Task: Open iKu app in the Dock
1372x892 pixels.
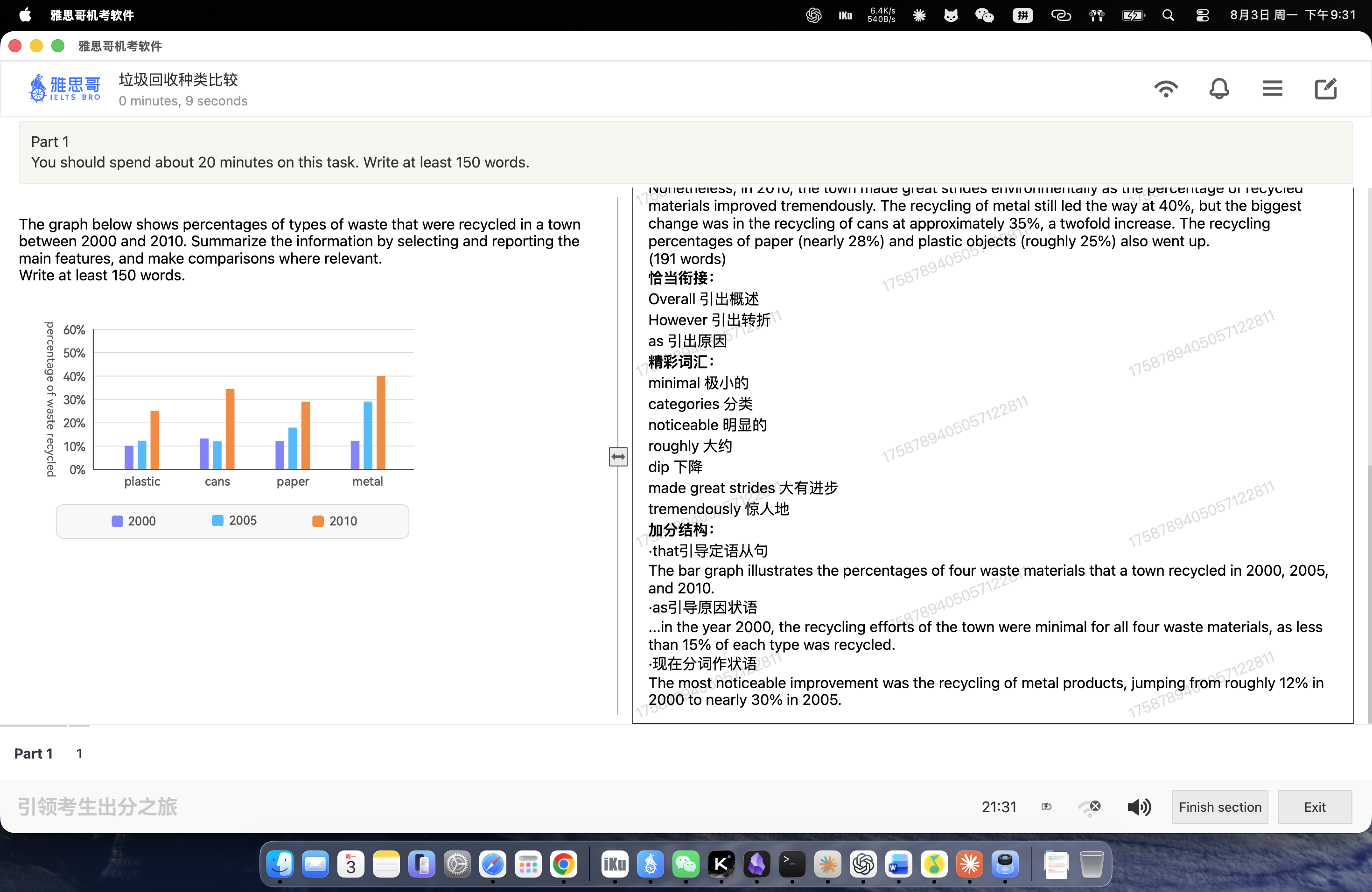Action: (x=615, y=864)
